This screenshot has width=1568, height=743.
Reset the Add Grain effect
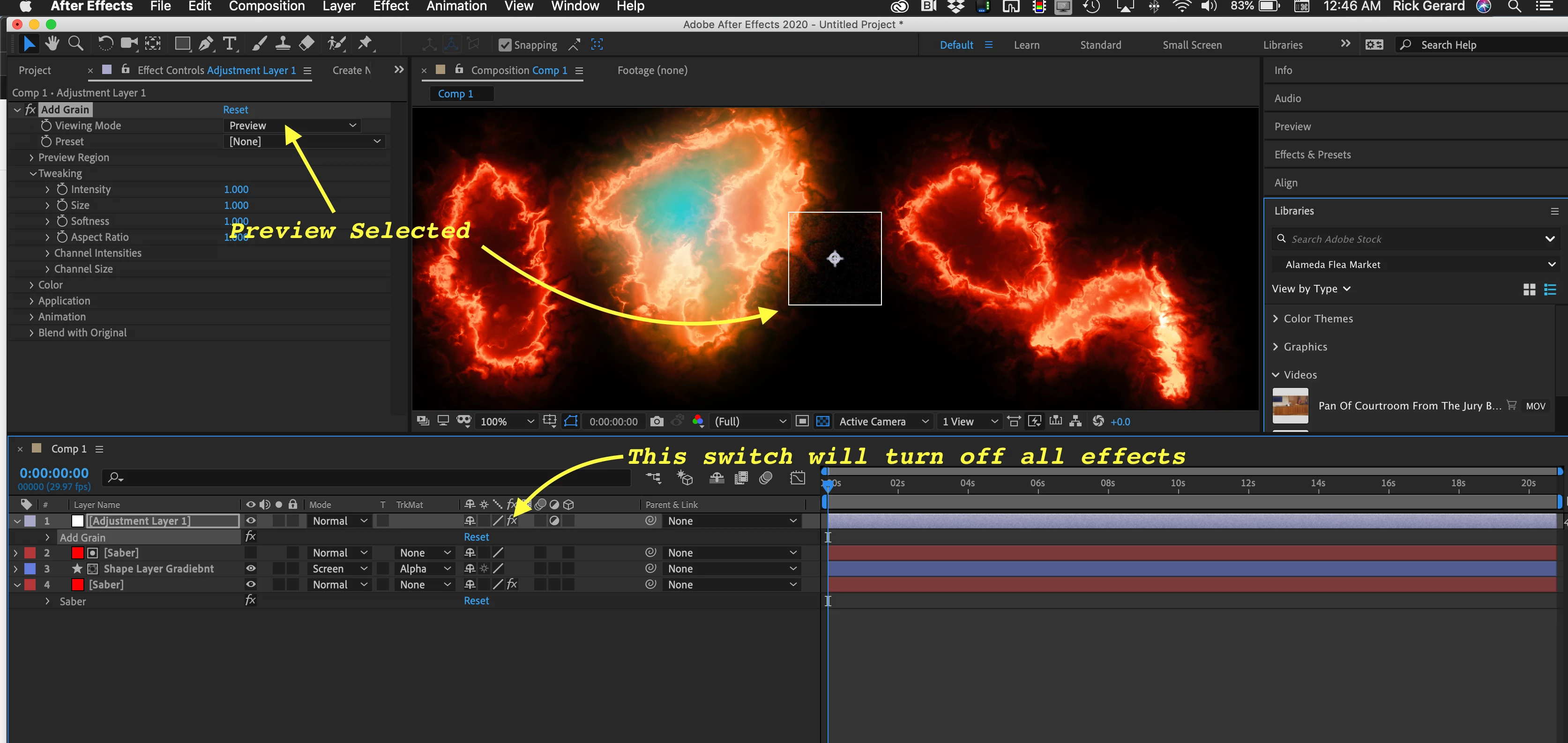(235, 110)
